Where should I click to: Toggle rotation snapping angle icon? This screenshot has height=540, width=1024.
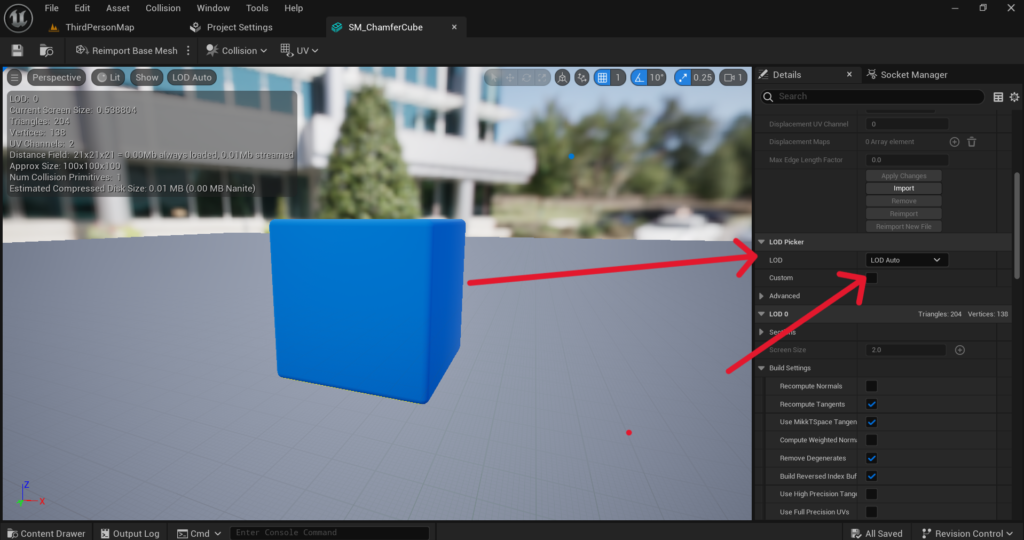(x=639, y=78)
